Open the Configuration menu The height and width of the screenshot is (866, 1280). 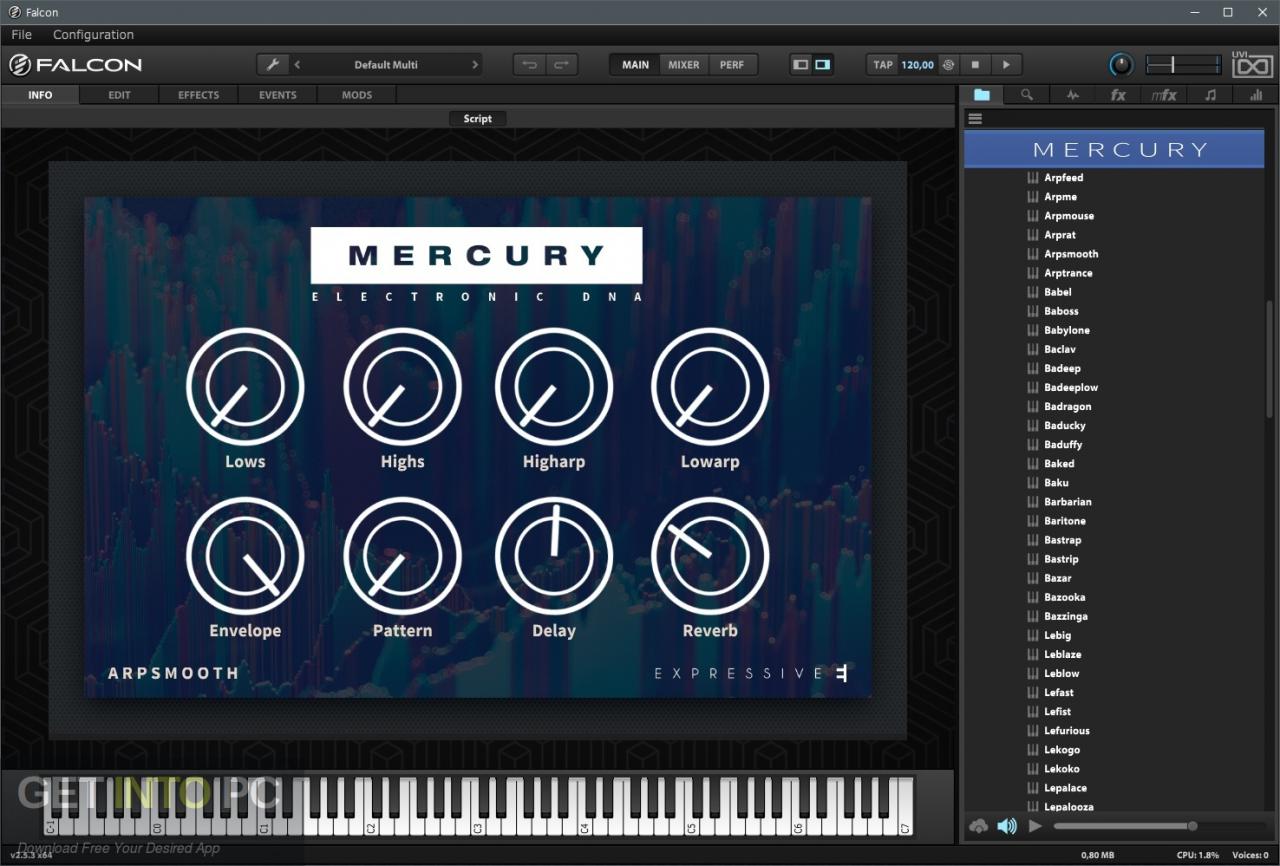(x=93, y=35)
